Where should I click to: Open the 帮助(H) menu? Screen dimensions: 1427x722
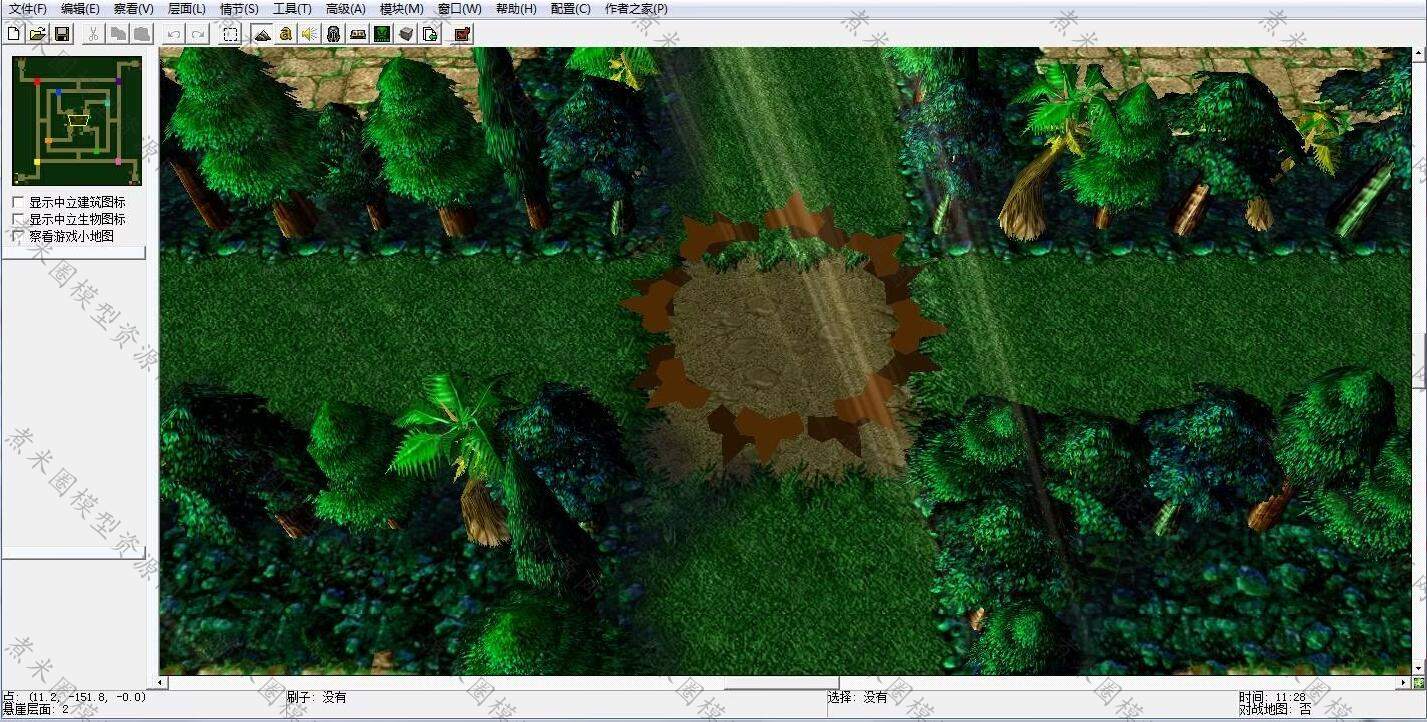[516, 9]
